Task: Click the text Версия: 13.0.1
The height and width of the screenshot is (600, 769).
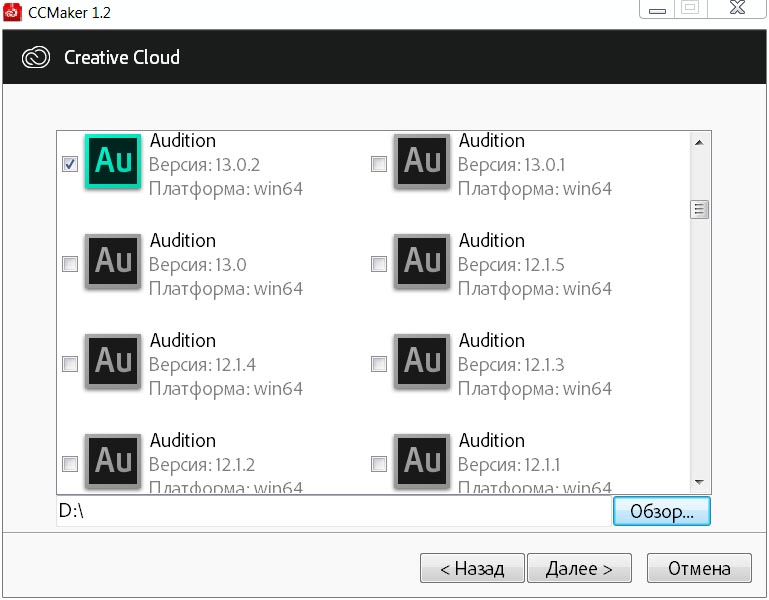Action: [x=512, y=165]
